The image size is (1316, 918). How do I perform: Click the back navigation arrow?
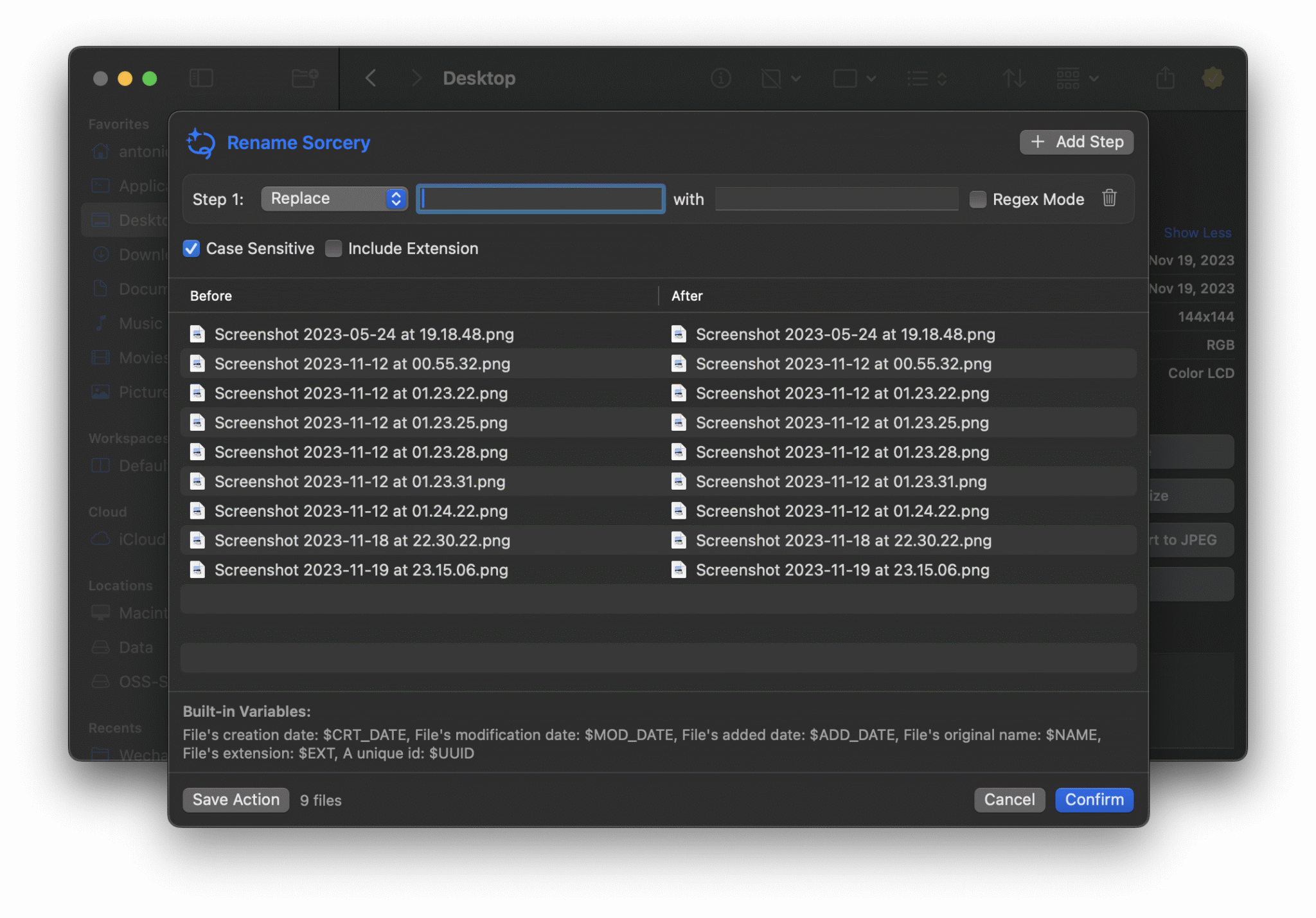371,78
